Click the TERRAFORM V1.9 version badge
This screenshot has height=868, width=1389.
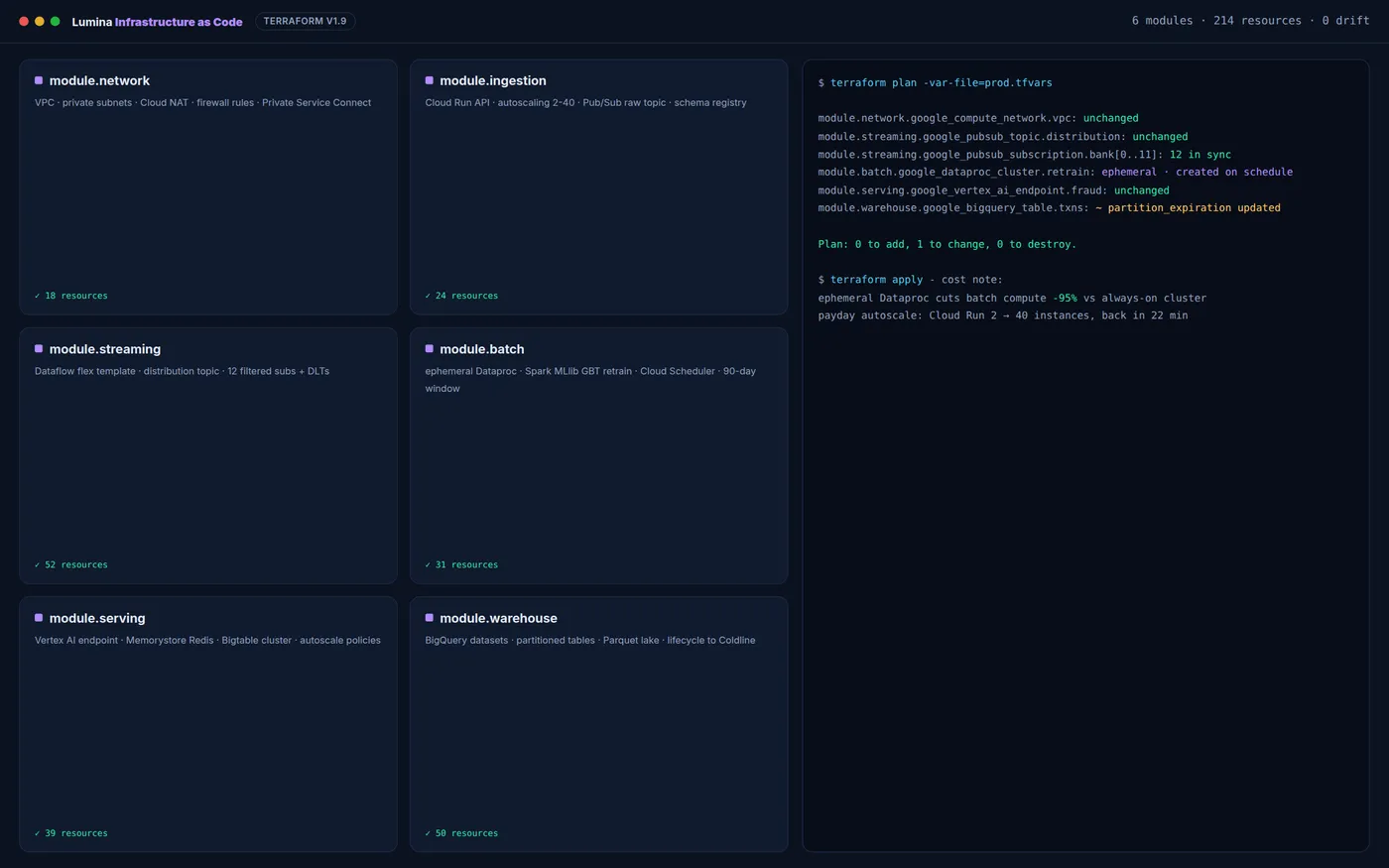pos(306,21)
